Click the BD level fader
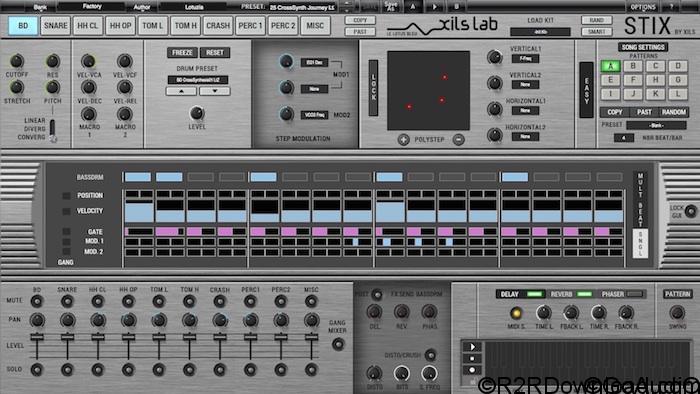700x394 pixels. pos(37,337)
